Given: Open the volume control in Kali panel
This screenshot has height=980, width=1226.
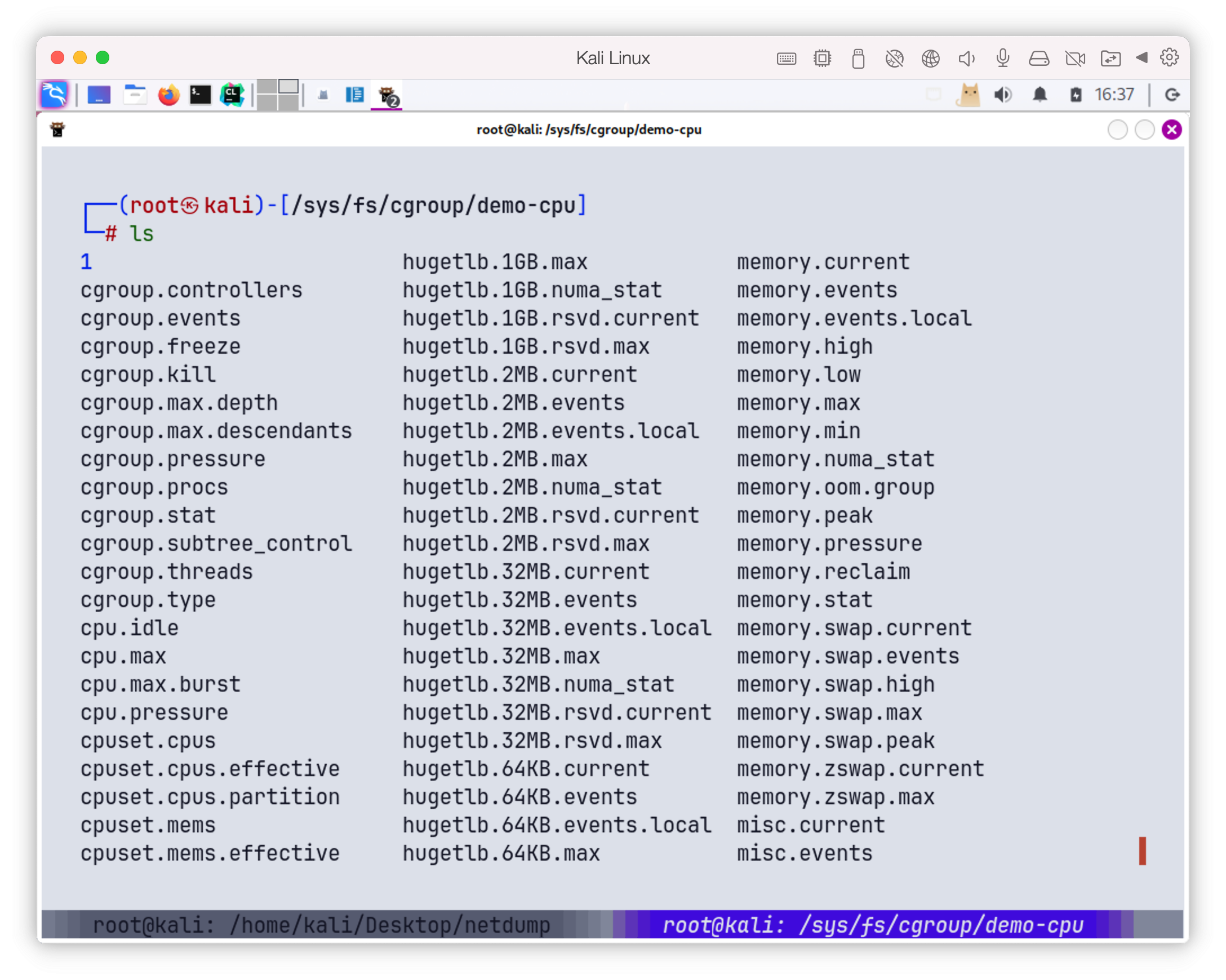Looking at the screenshot, I should (x=1003, y=95).
